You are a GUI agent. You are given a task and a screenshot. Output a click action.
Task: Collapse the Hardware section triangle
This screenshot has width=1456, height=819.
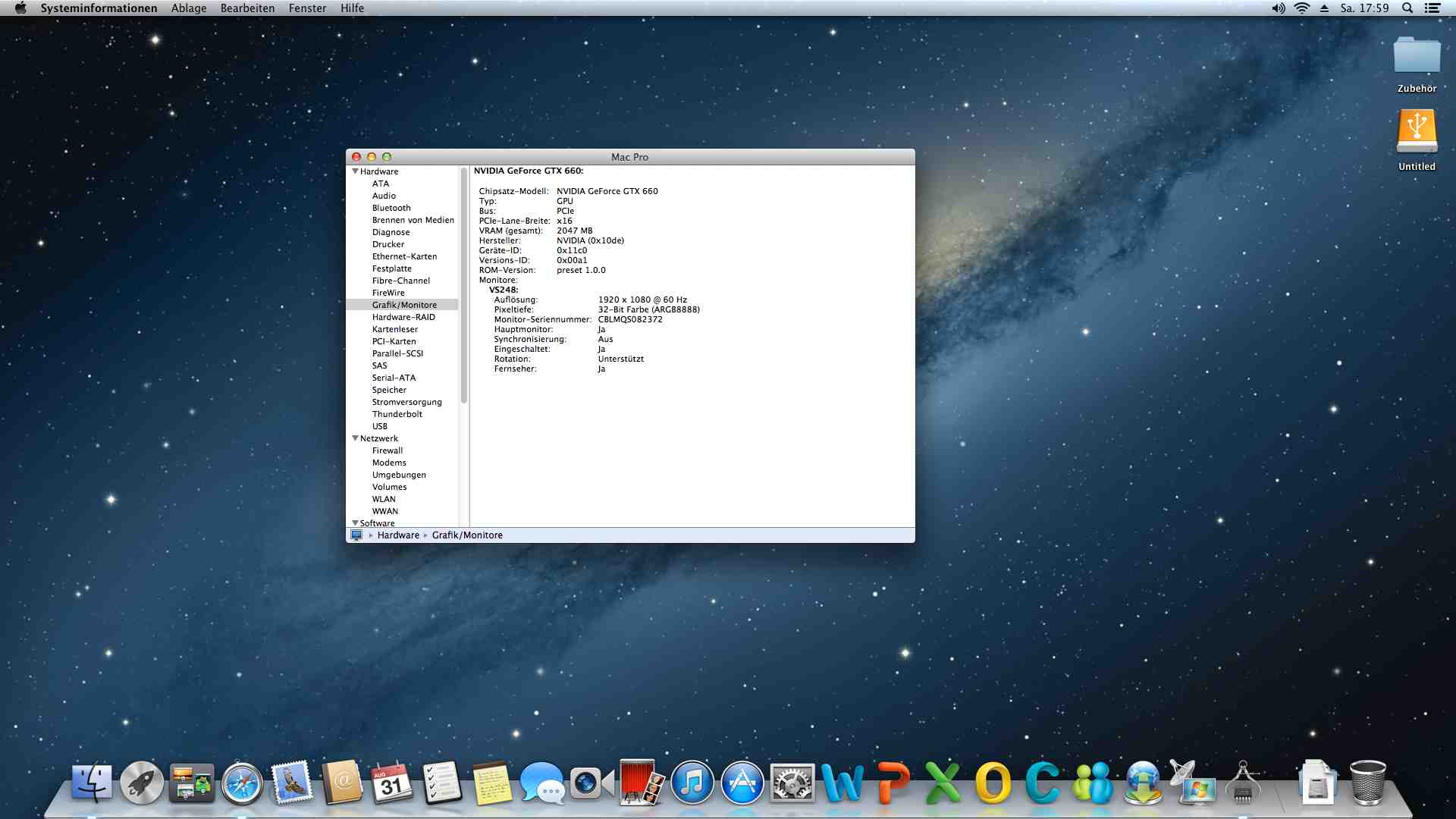[x=355, y=171]
